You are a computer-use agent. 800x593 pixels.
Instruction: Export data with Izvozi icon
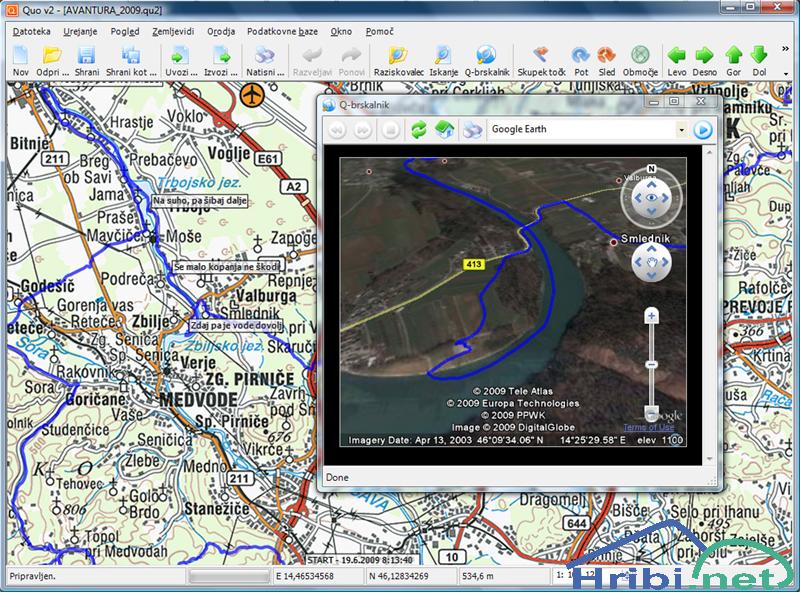point(221,60)
